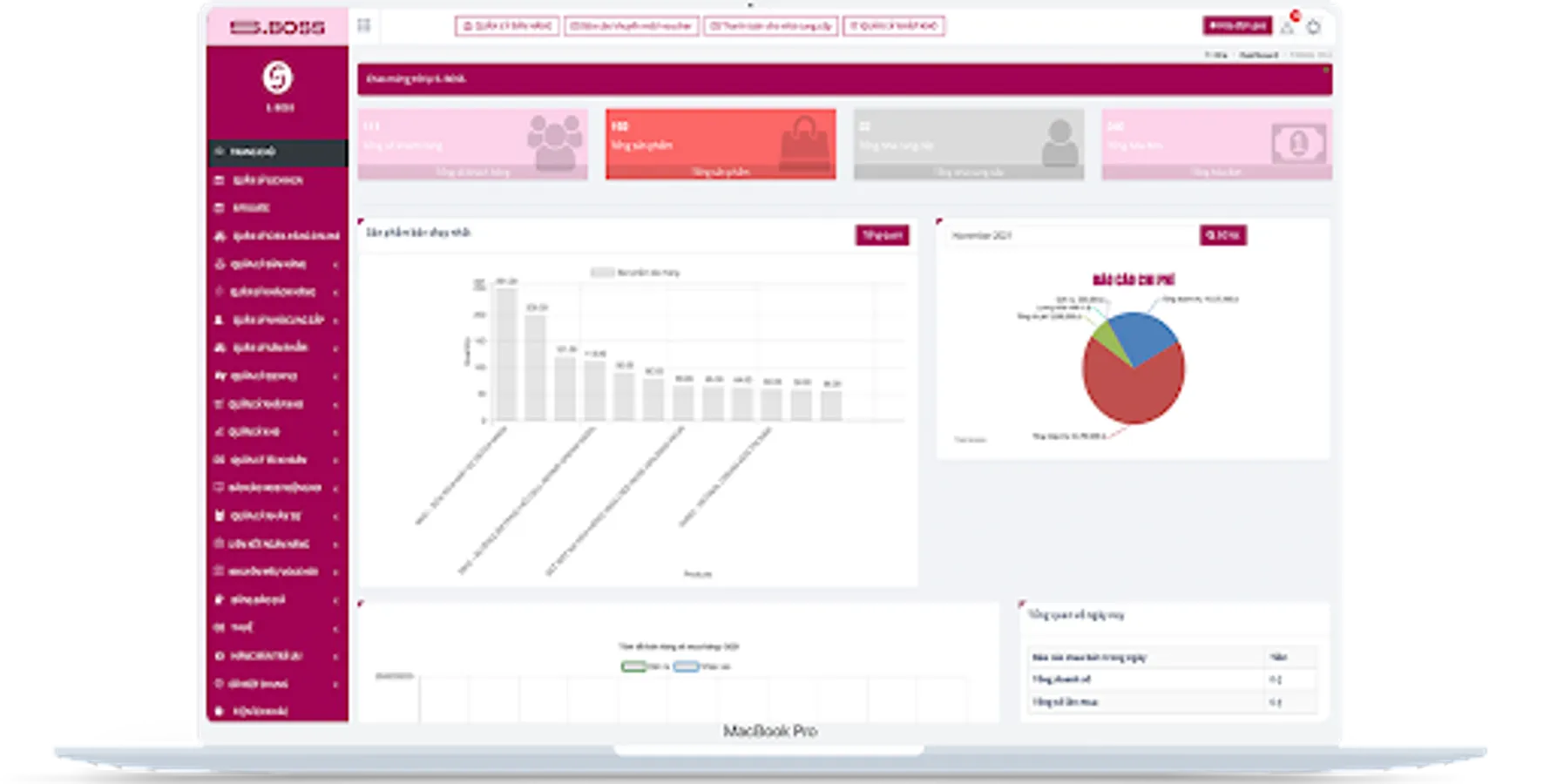Click the gear icon beside Cài đặt chung
Viewport: 1550px width, 784px height.
point(219,683)
